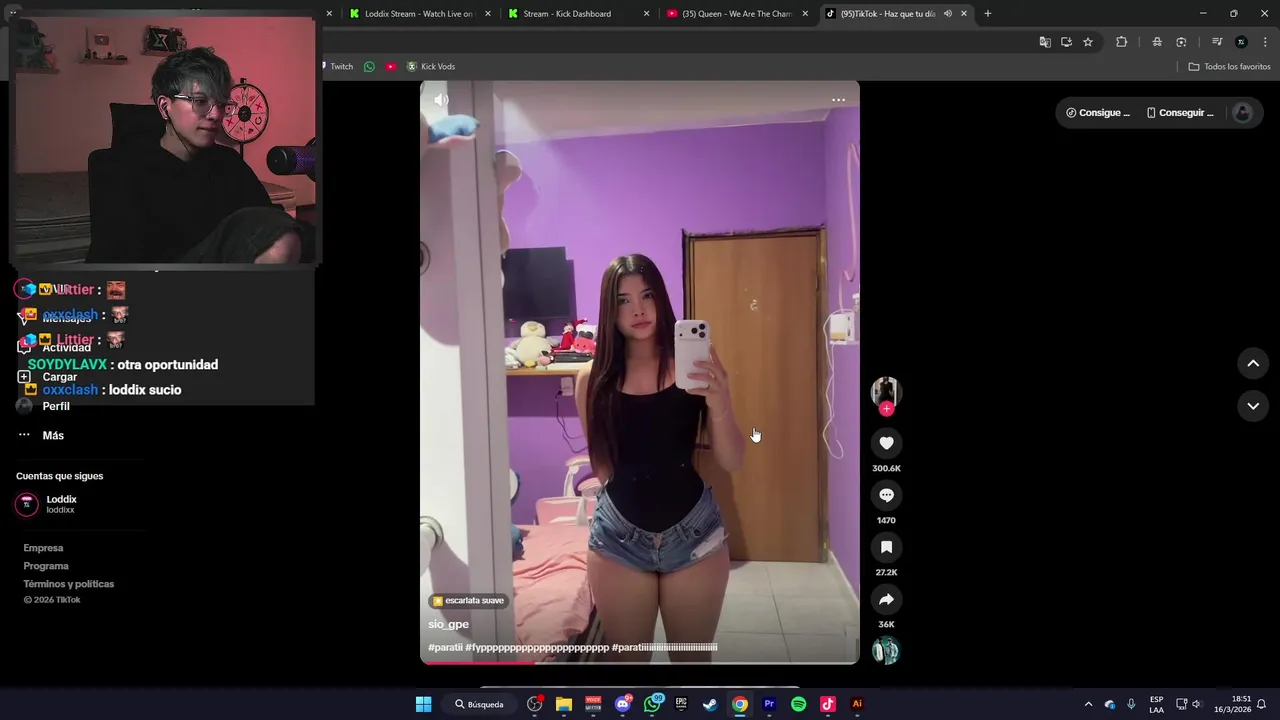The width and height of the screenshot is (1280, 720).
Task: Open Kick Vods bookmark link
Action: (430, 67)
